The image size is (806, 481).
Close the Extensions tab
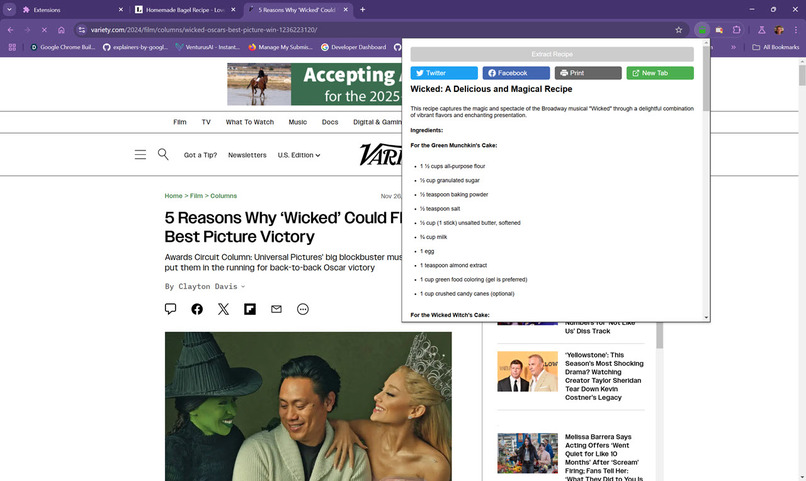point(121,9)
